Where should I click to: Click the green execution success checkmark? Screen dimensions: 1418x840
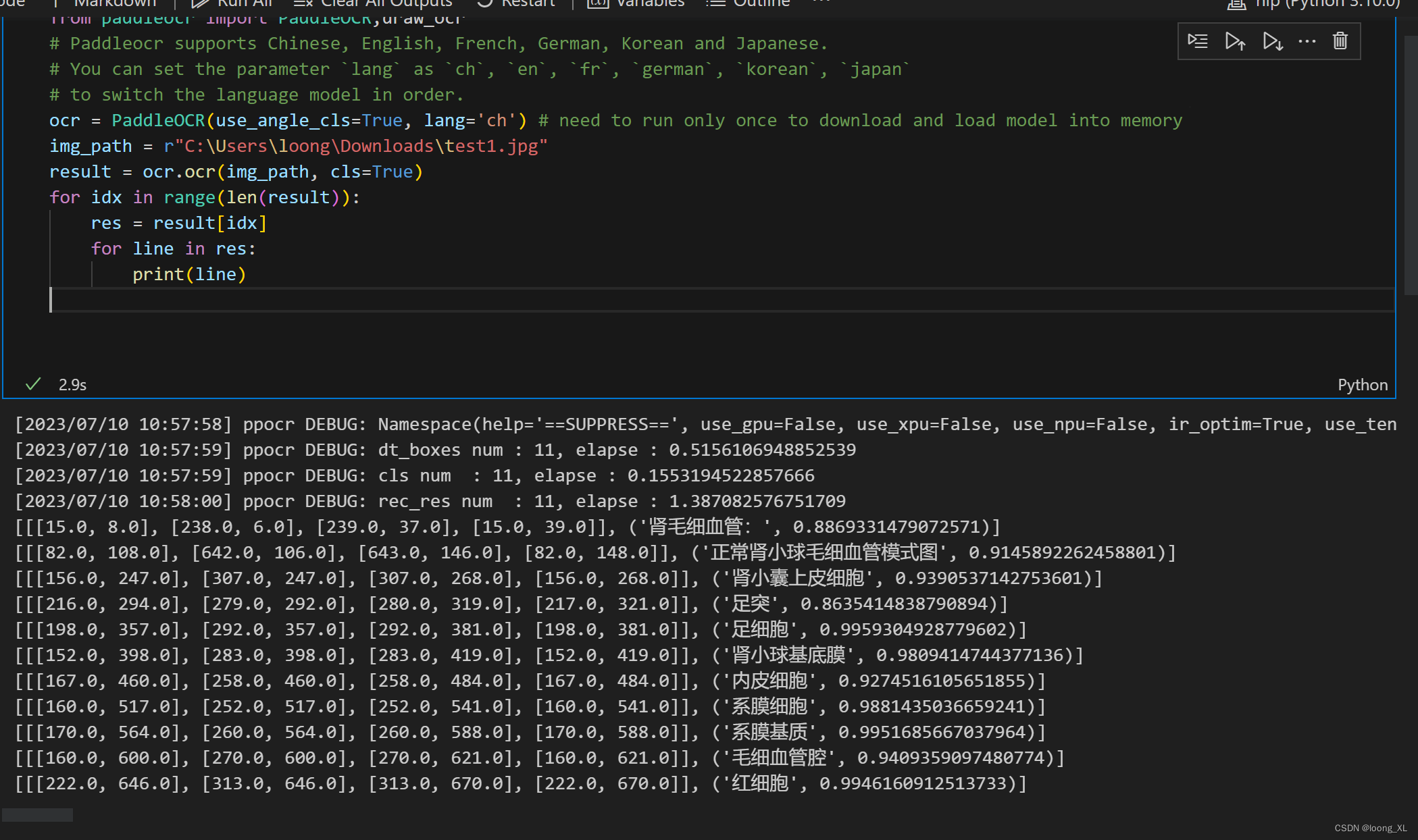32,384
